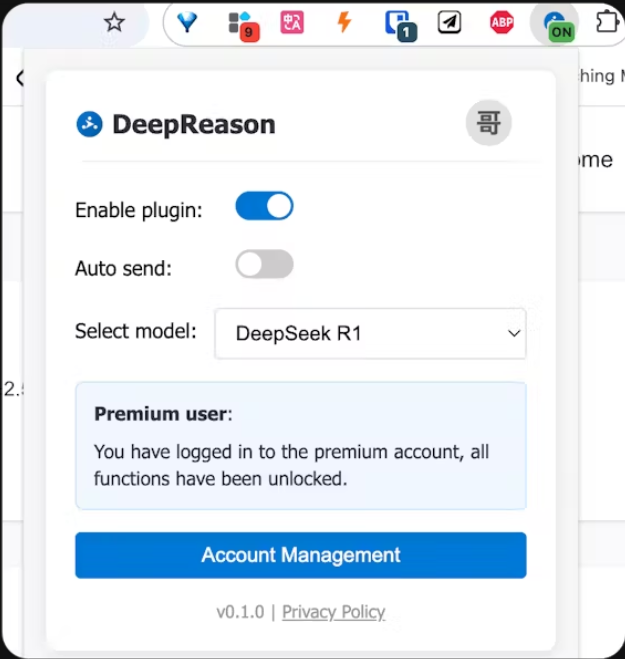
Task: Click the Enable plugin label
Action: pyautogui.click(x=139, y=210)
